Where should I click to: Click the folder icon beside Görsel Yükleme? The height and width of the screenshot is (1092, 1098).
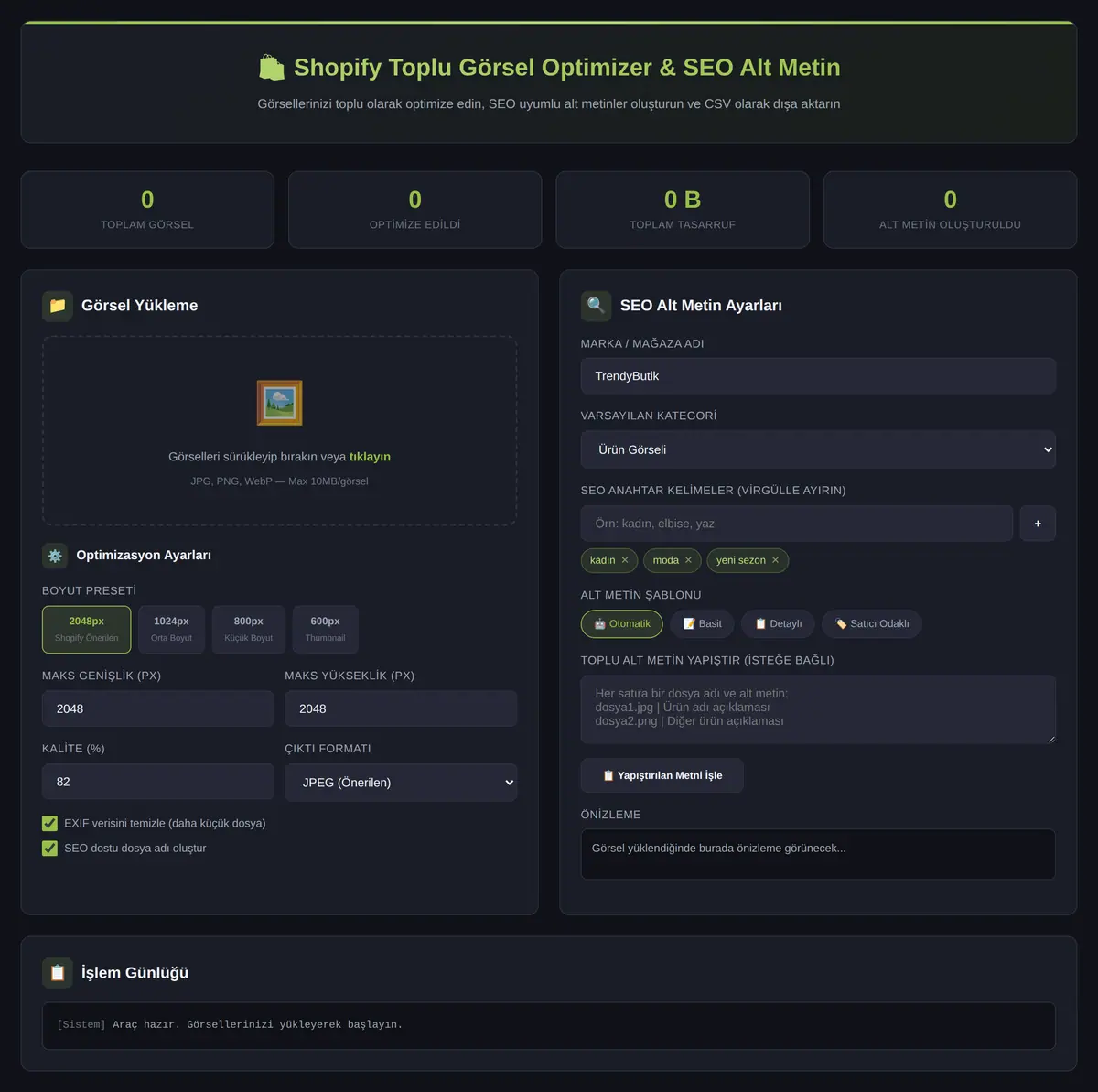[58, 306]
